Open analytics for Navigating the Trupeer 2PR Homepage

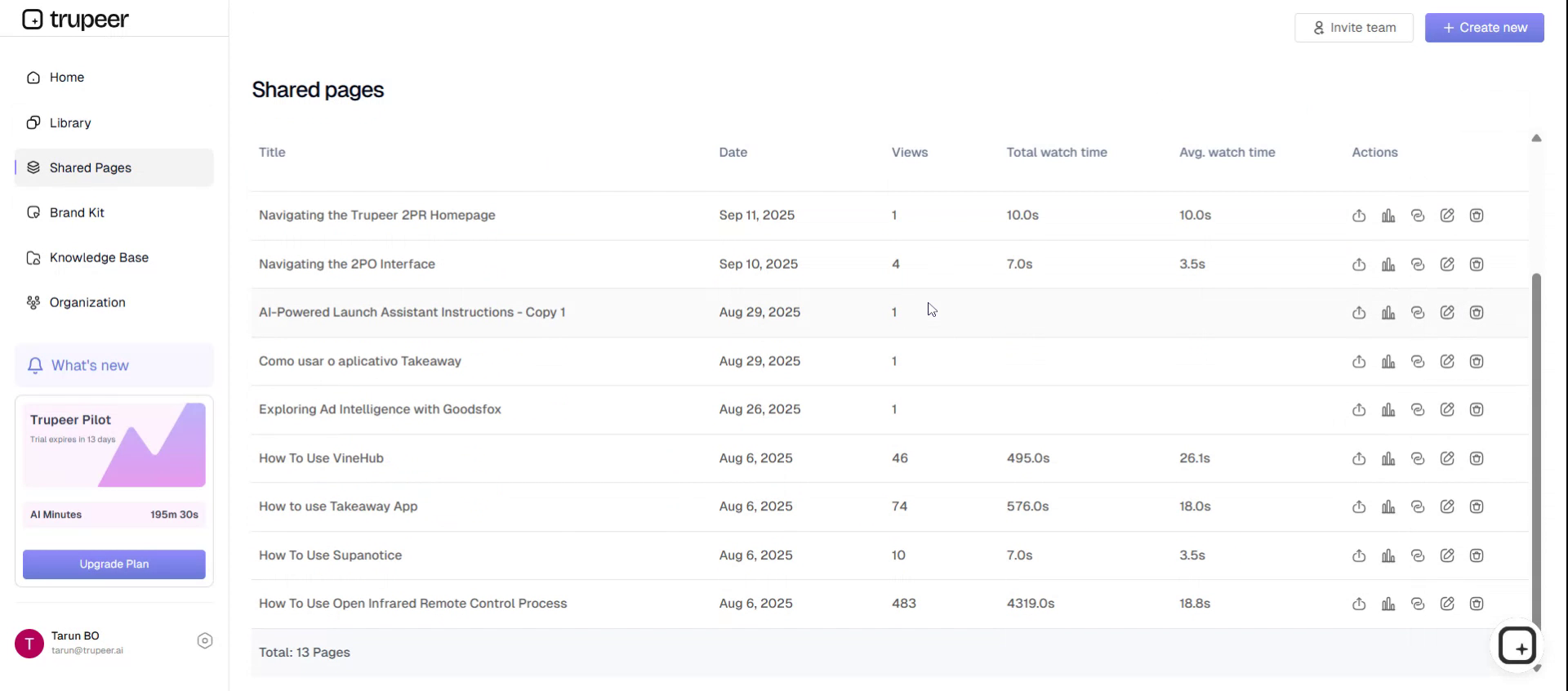click(1388, 216)
